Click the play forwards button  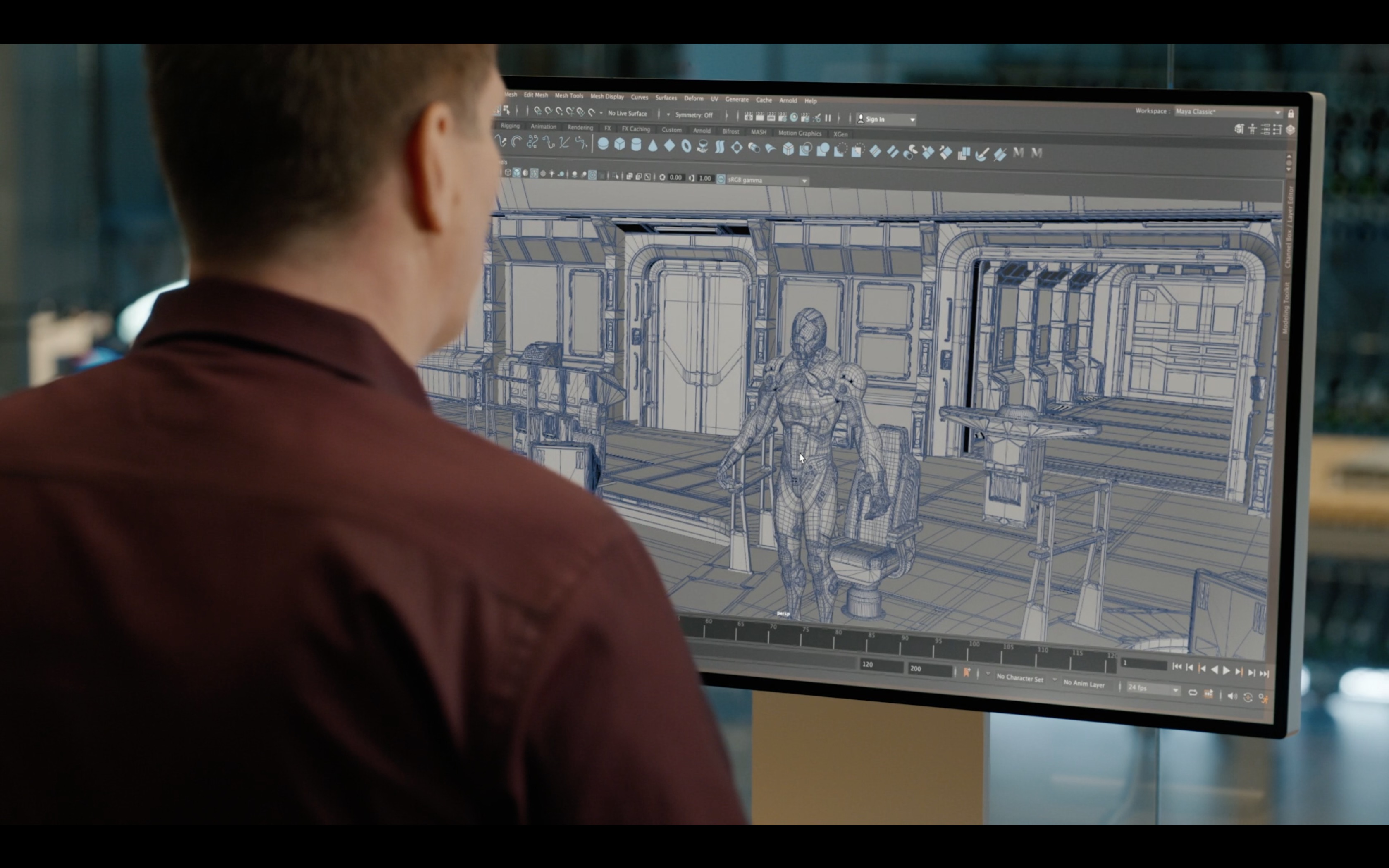click(x=1226, y=670)
